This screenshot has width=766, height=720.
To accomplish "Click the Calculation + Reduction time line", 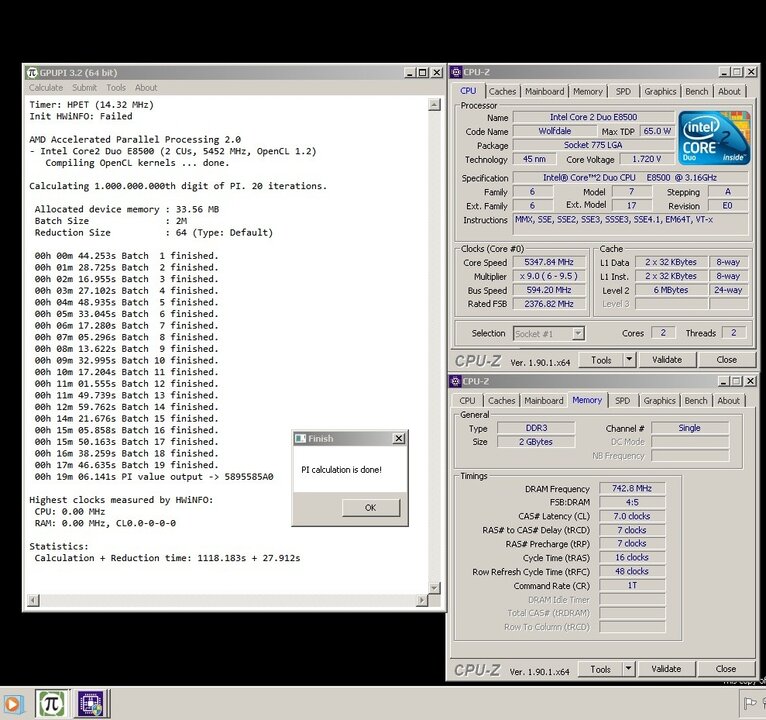I will click(x=167, y=558).
